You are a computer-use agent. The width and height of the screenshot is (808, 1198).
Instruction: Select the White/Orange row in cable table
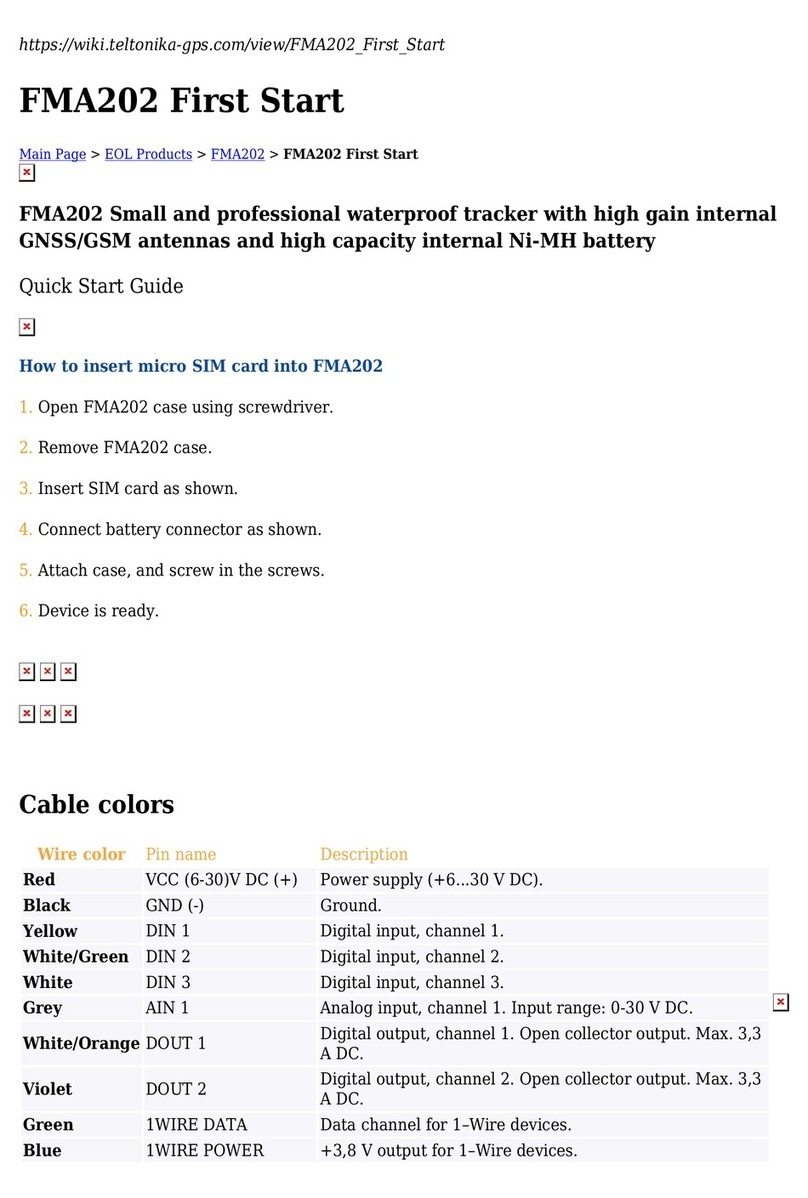tap(395, 1043)
